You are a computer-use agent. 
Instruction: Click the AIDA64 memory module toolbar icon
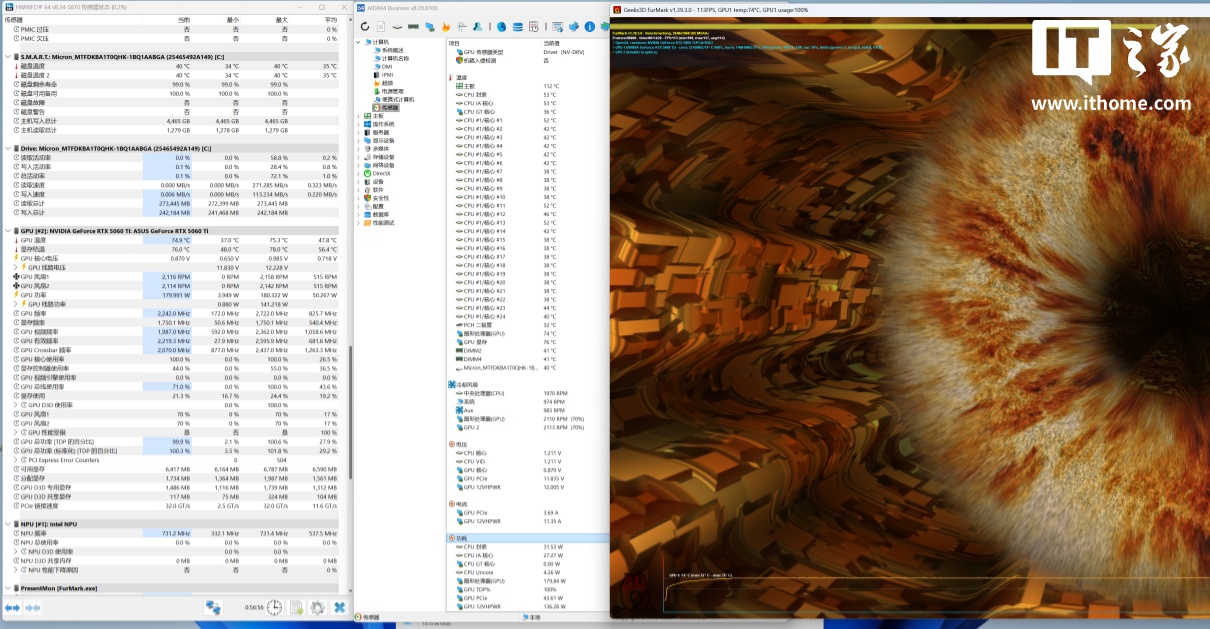(x=413, y=26)
